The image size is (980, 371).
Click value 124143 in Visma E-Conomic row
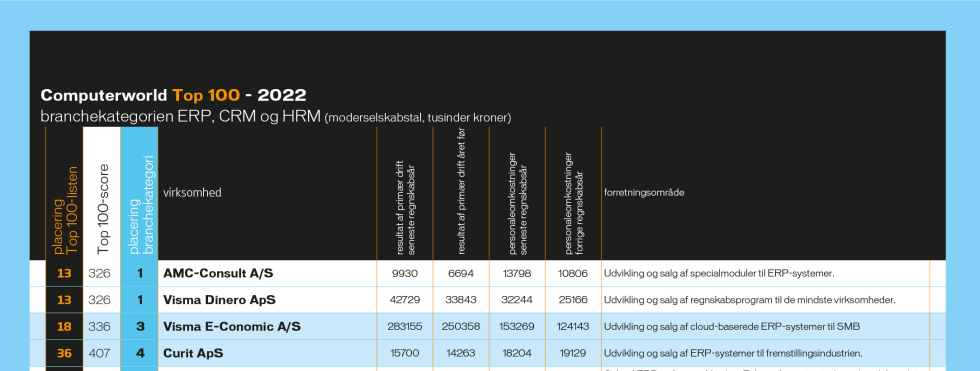(573, 326)
